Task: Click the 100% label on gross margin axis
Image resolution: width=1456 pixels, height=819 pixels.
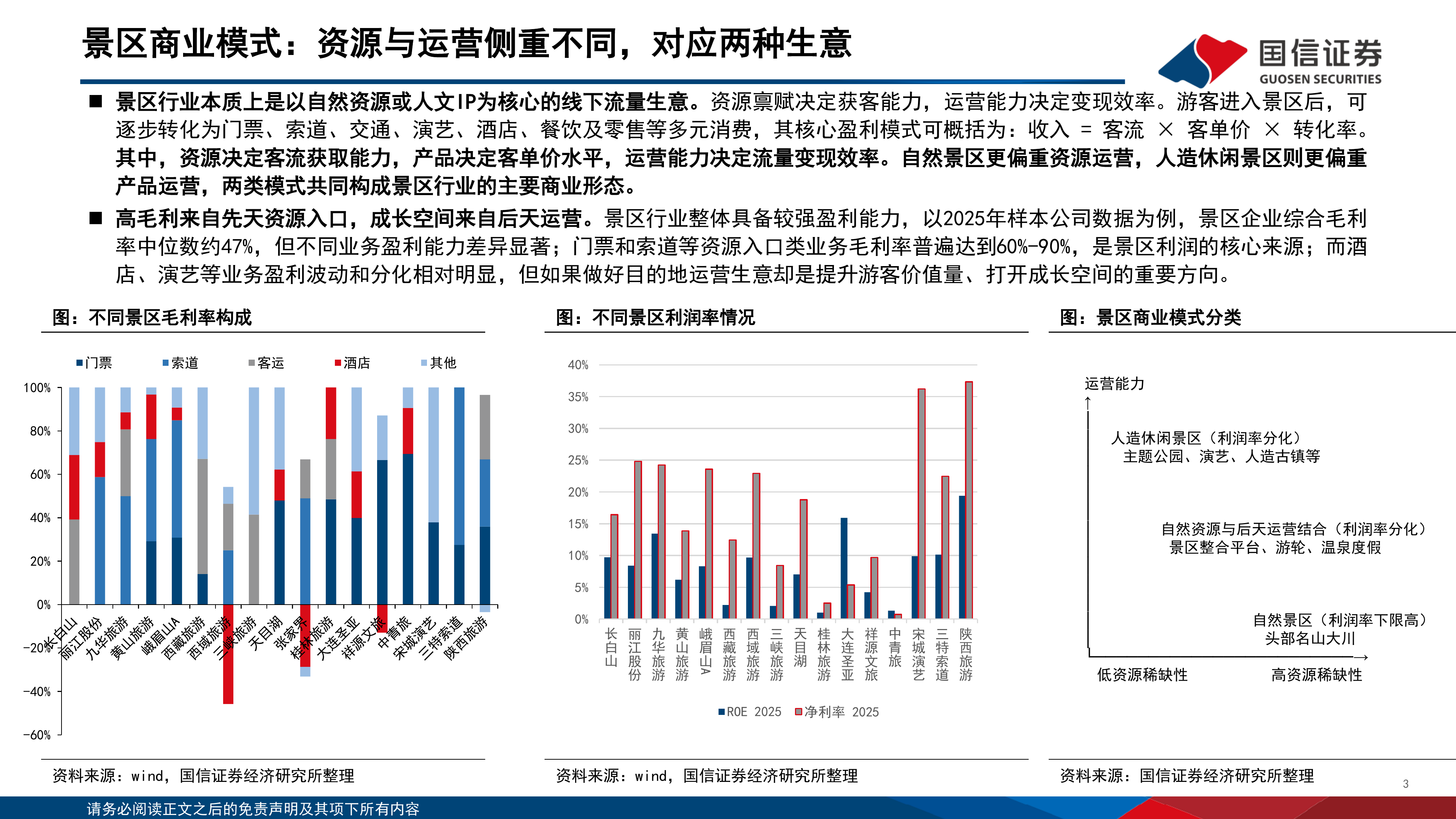Action: [x=37, y=388]
